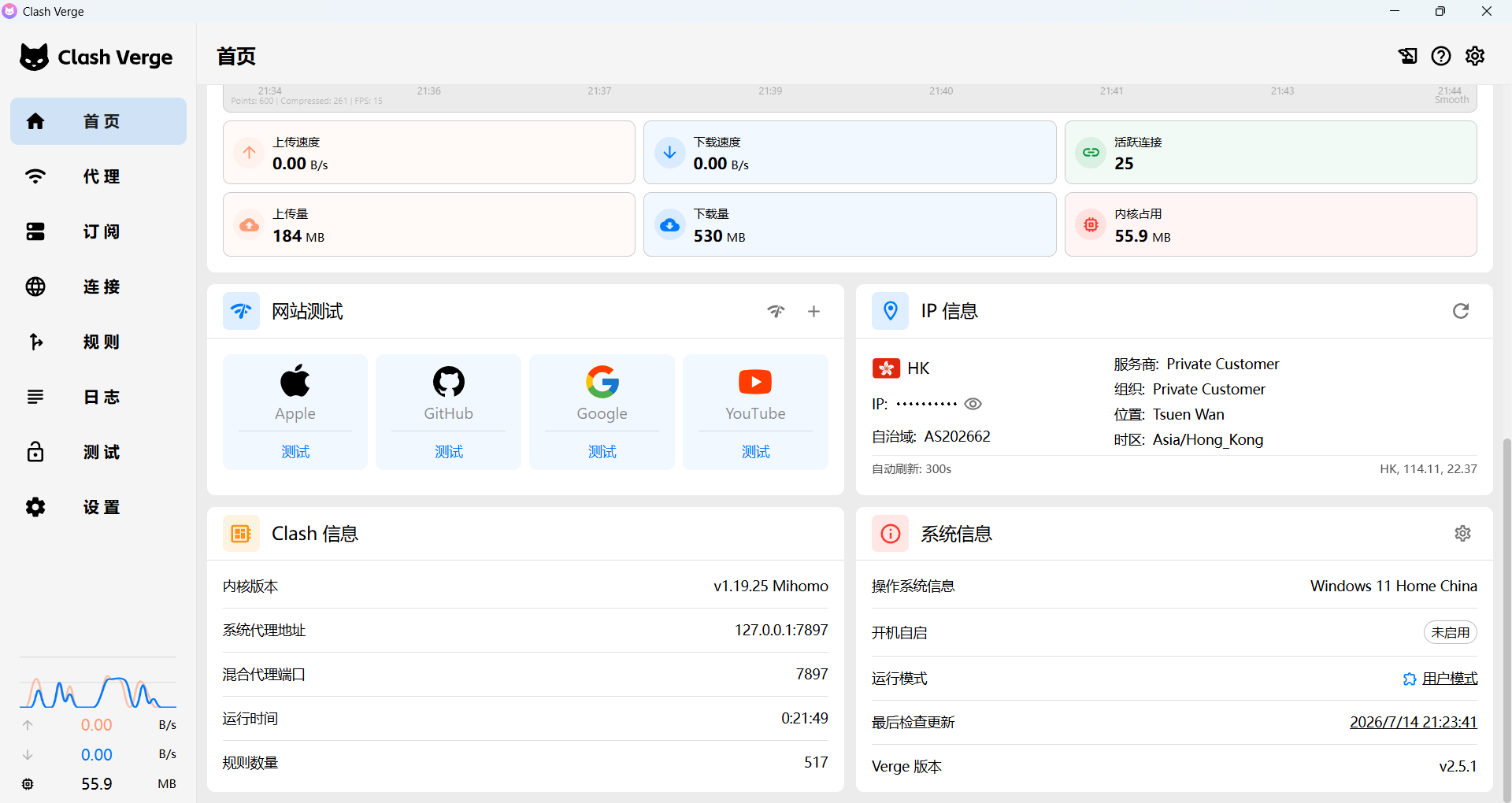Screen dimensions: 1512x803
Task: Open the 连接 connections page
Action: coord(98,287)
